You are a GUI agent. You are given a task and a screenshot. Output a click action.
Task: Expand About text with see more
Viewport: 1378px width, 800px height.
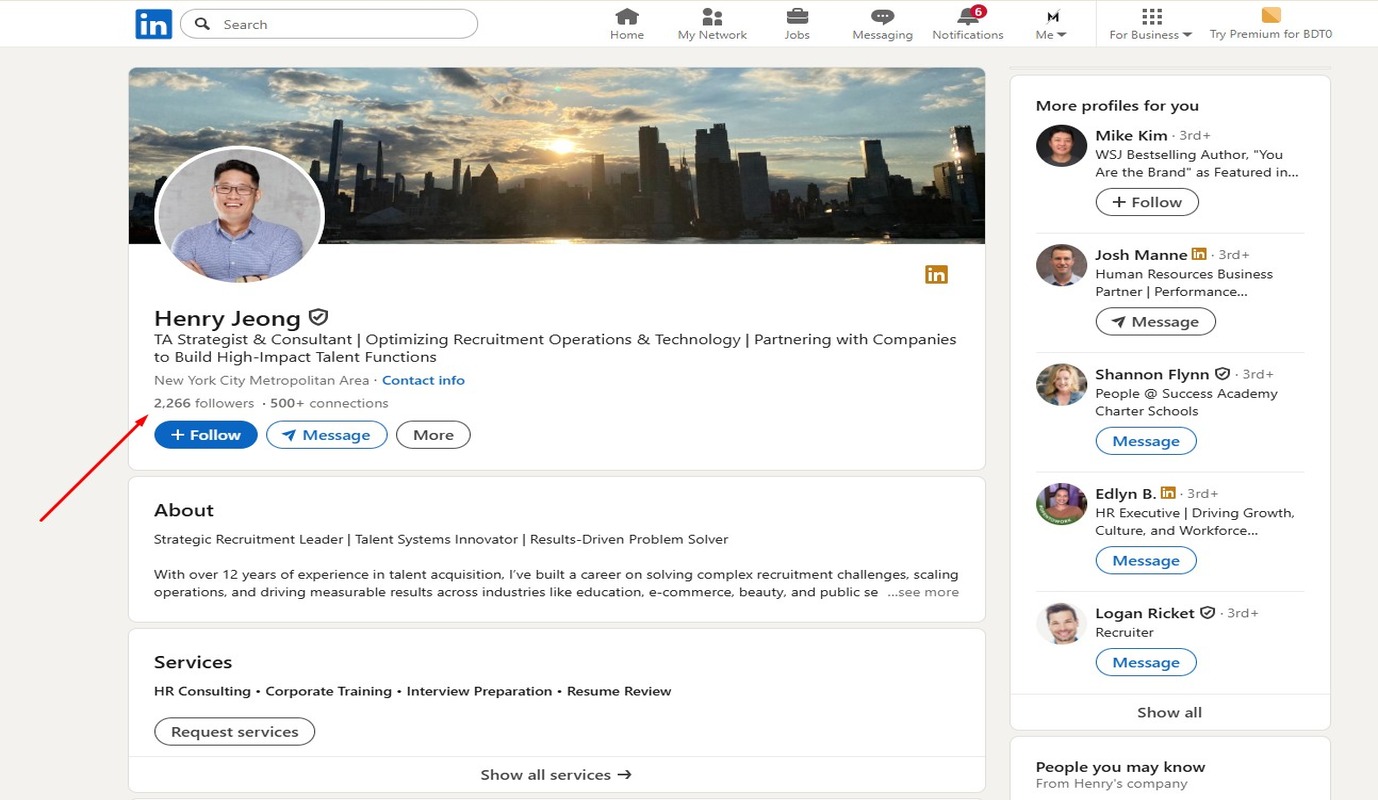[x=923, y=592]
